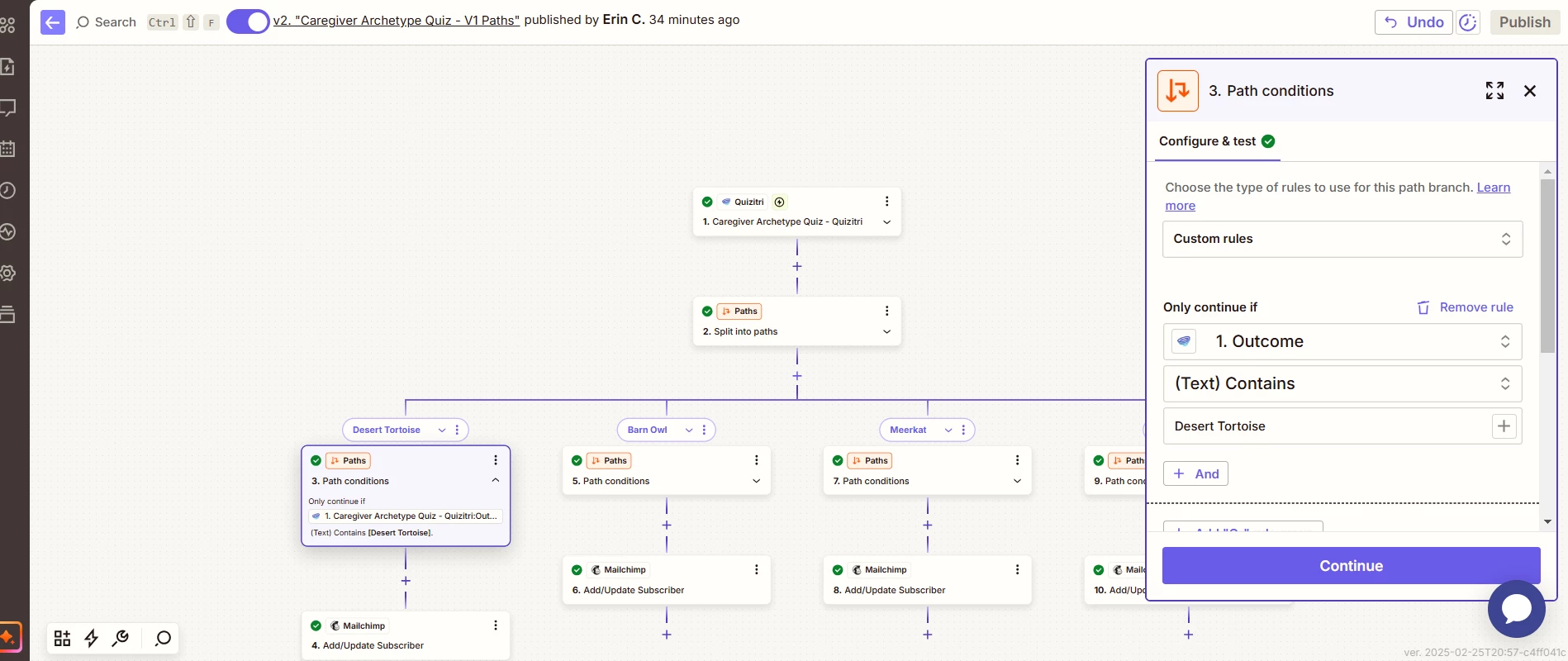Add a step below 6. Add/Update Subscriber
Screen dimensions: 1568x661
click(667, 635)
